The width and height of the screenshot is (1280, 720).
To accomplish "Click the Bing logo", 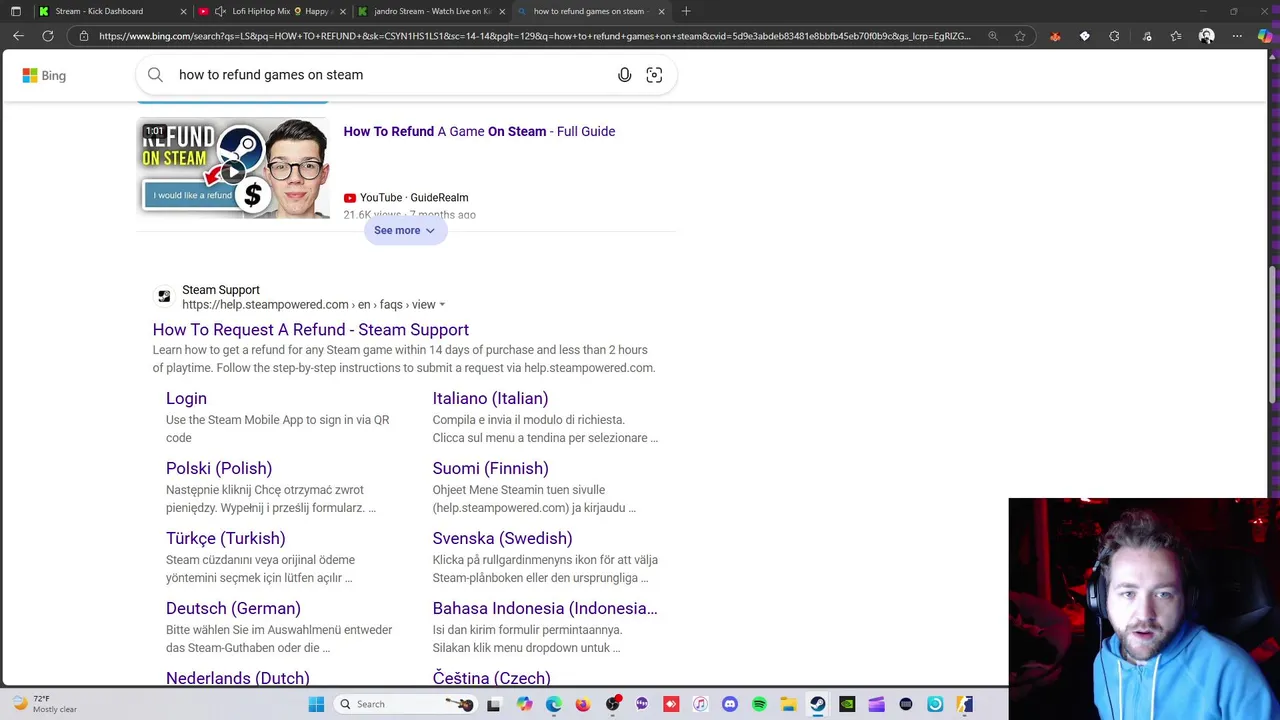I will coord(44,75).
